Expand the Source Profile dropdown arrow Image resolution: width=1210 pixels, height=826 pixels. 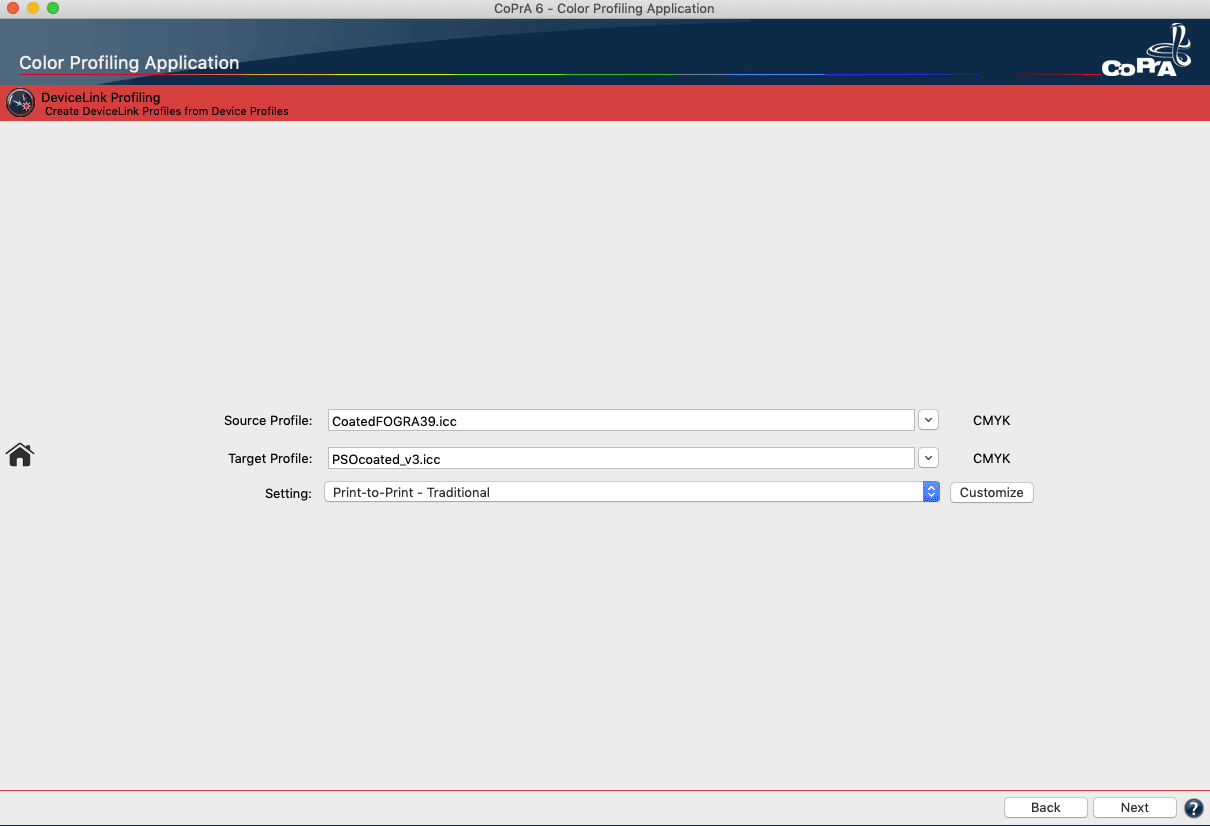click(x=928, y=420)
